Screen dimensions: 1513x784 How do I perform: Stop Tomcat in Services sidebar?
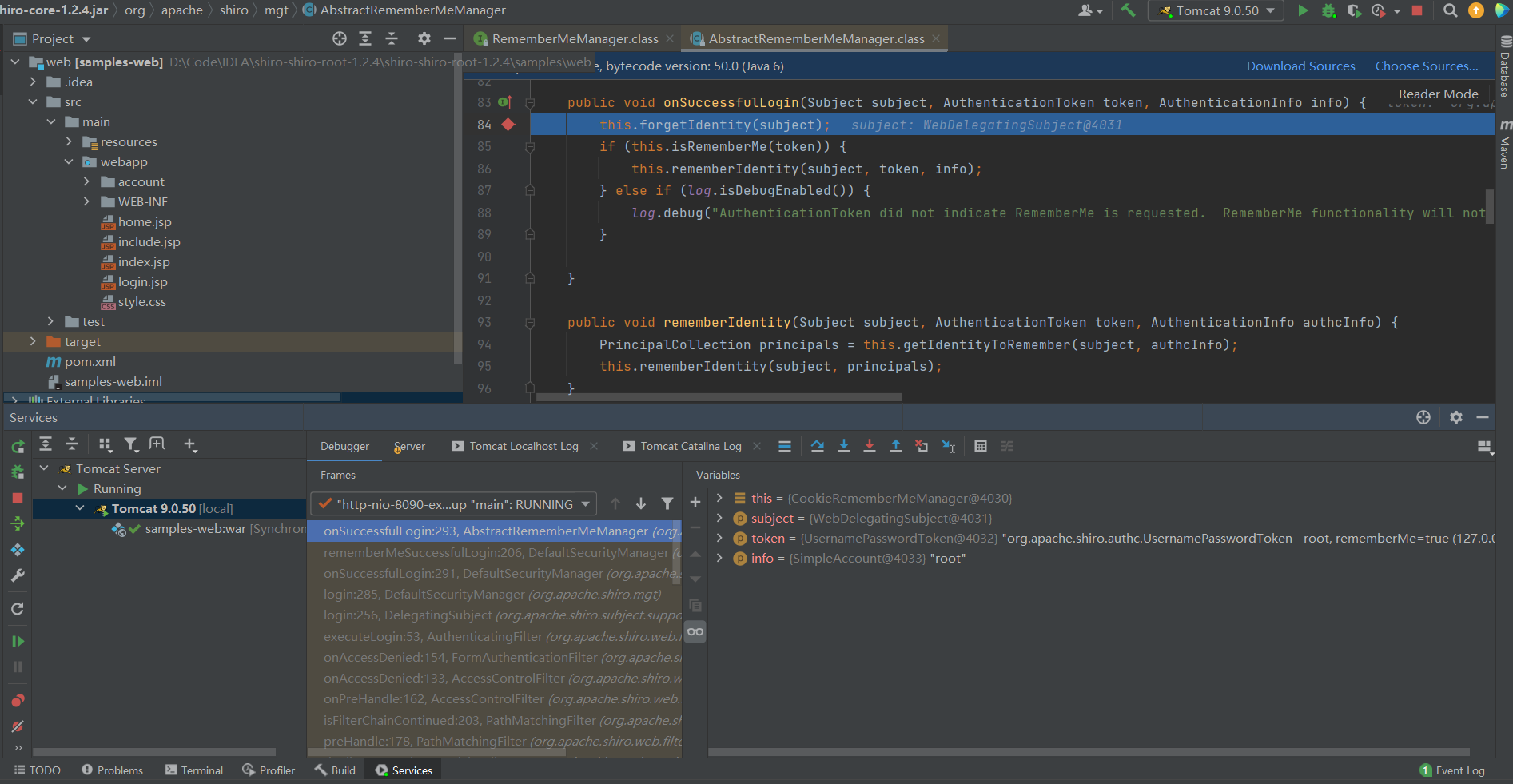[18, 498]
